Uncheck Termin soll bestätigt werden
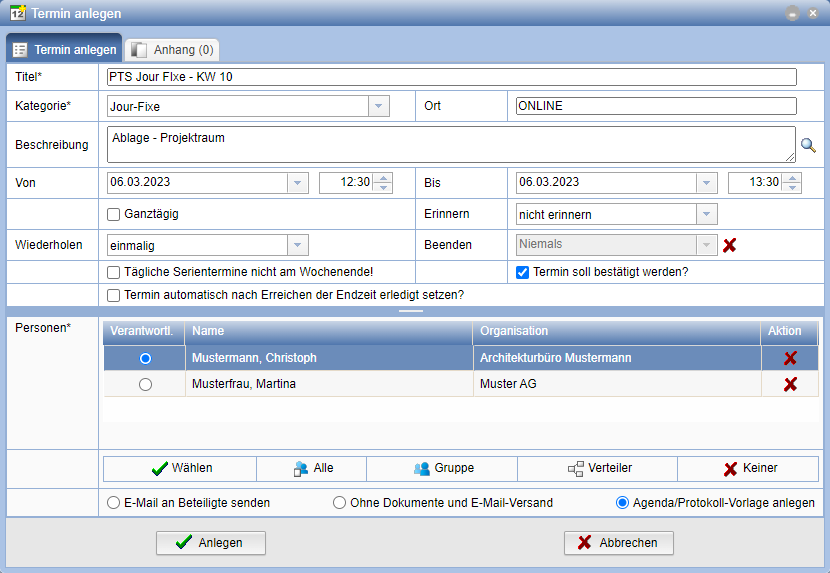Viewport: 830px width, 573px height. click(x=522, y=272)
